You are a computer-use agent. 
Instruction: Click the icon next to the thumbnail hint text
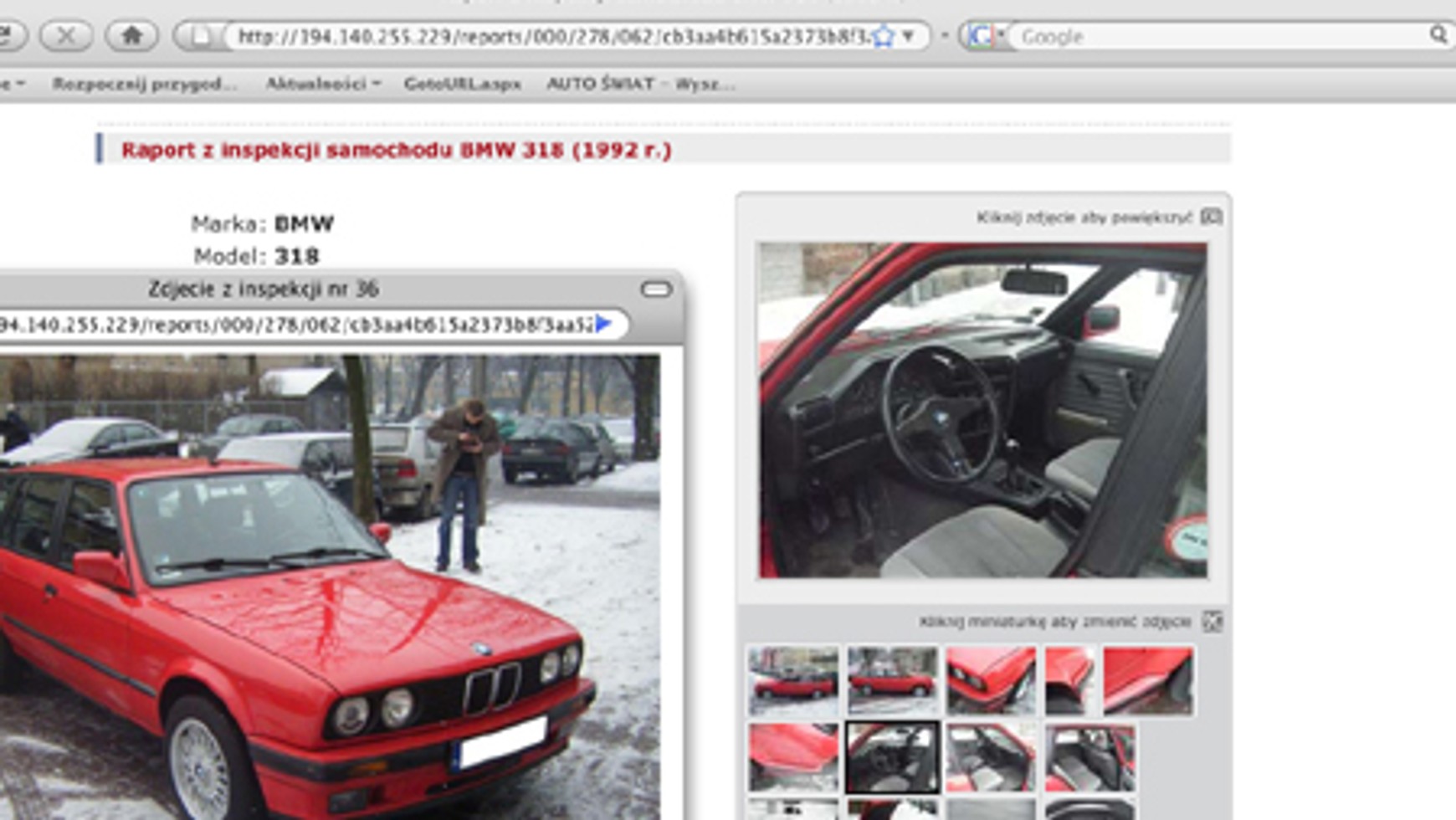click(1212, 622)
